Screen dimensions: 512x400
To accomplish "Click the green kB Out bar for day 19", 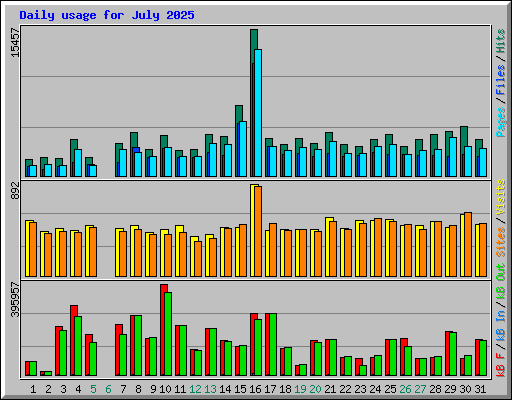I will [x=303, y=370].
